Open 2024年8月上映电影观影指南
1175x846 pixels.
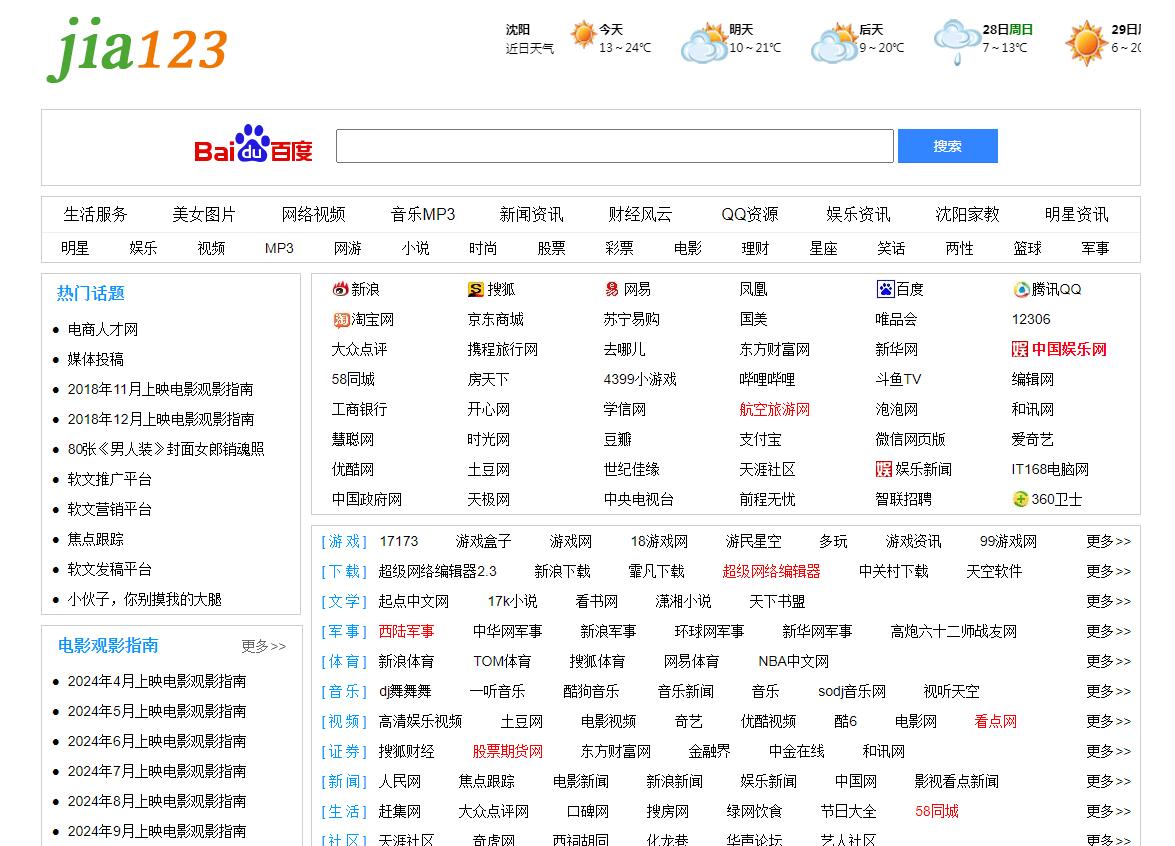click(x=157, y=801)
